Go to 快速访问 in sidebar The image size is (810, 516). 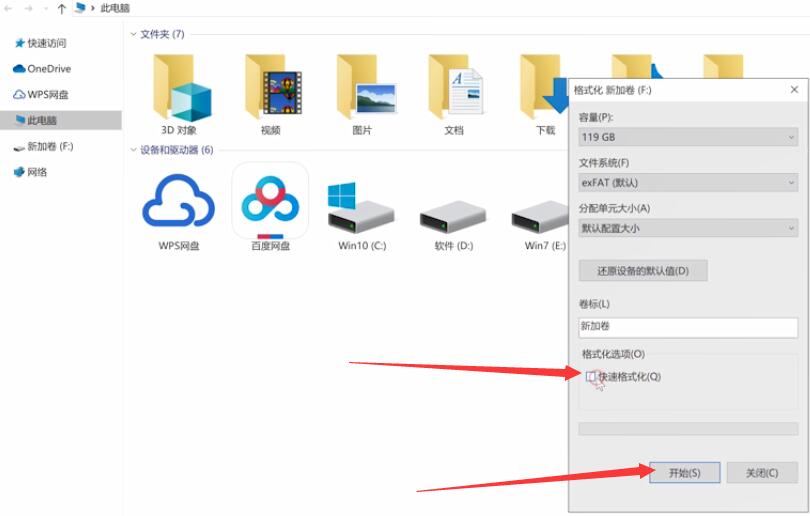point(41,43)
